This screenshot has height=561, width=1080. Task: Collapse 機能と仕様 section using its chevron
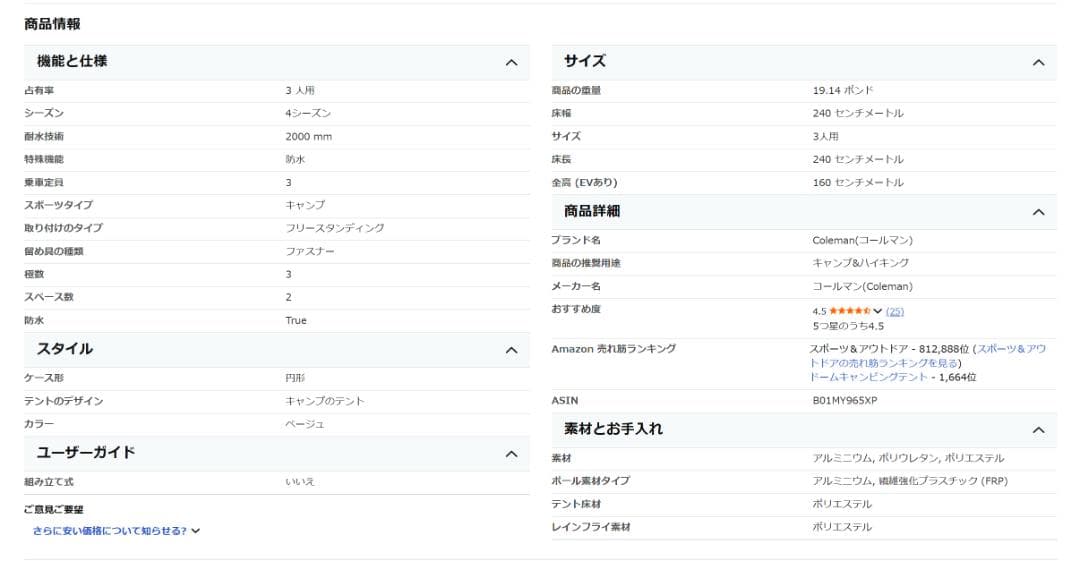click(x=511, y=62)
